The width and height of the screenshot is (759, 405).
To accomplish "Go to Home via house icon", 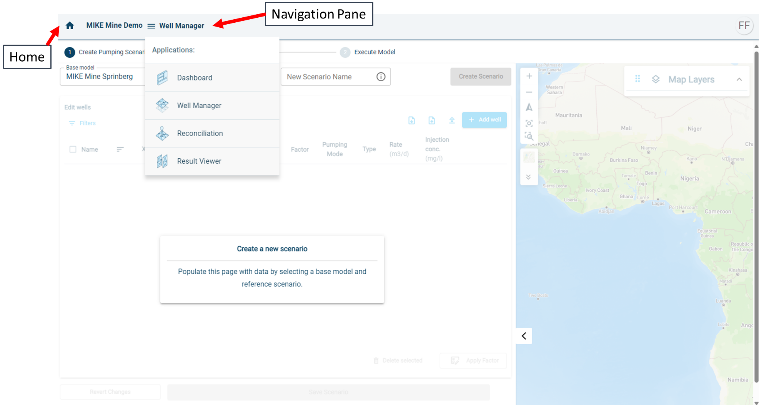I will click(x=70, y=26).
